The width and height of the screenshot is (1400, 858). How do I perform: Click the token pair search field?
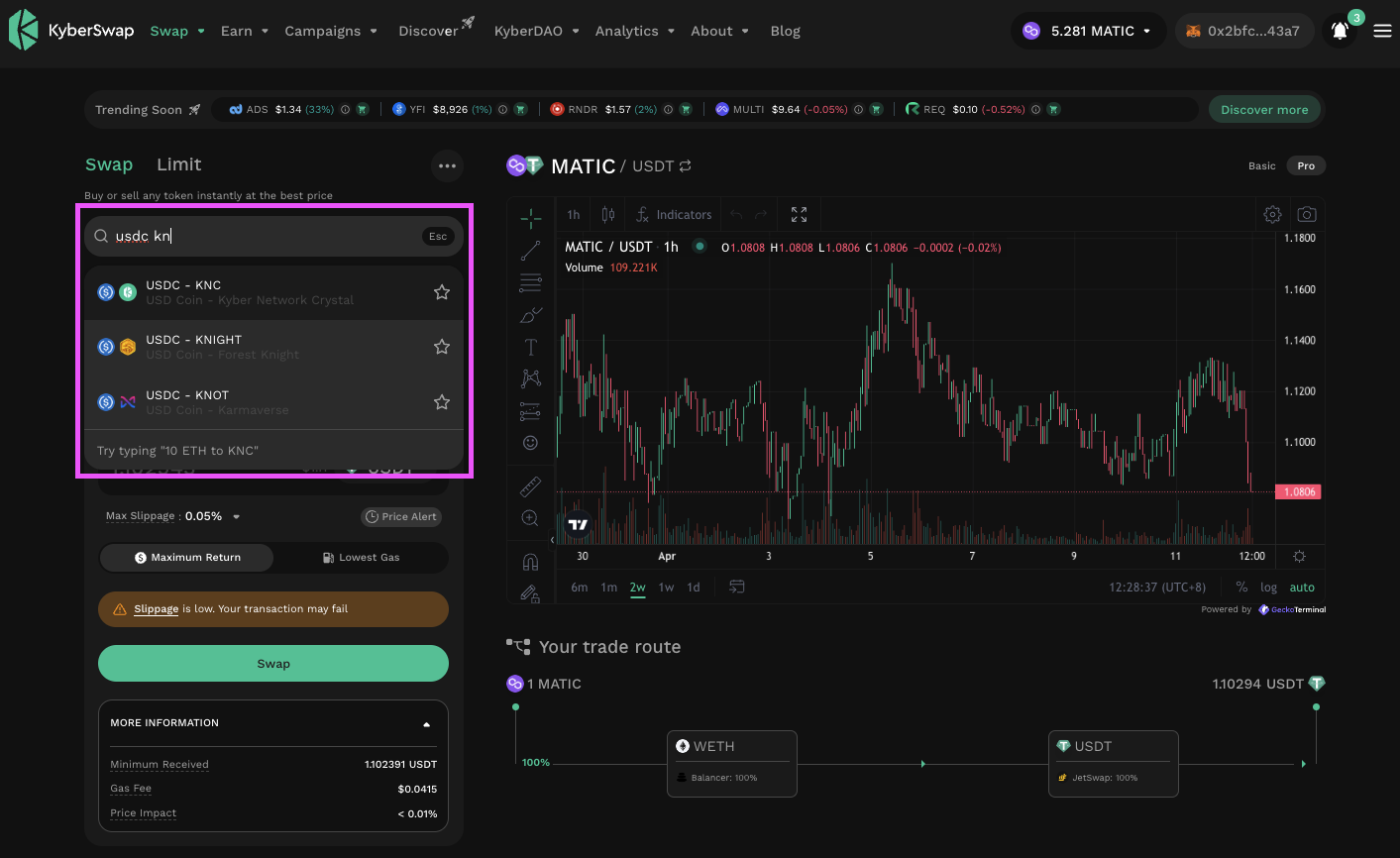point(268,236)
